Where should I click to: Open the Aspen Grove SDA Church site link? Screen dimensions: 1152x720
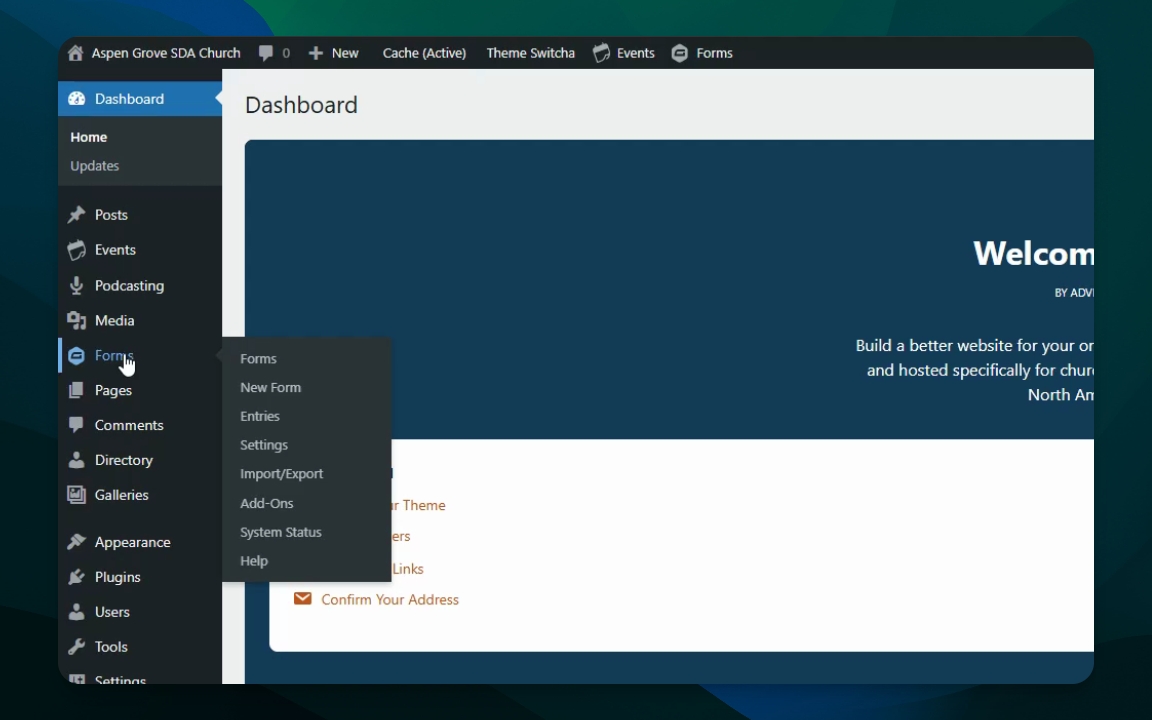(166, 53)
